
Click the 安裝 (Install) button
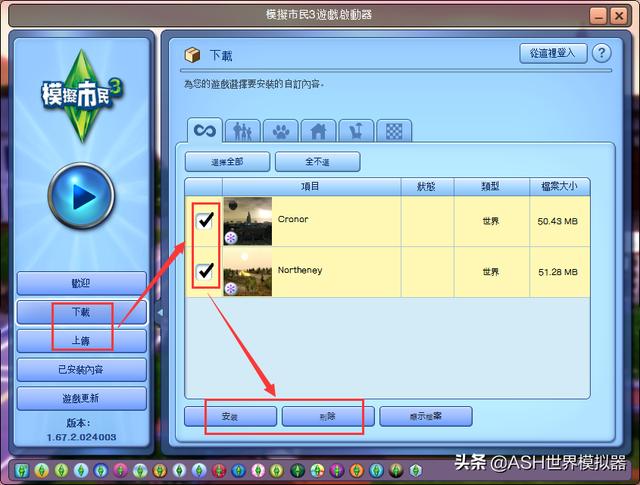coord(230,416)
